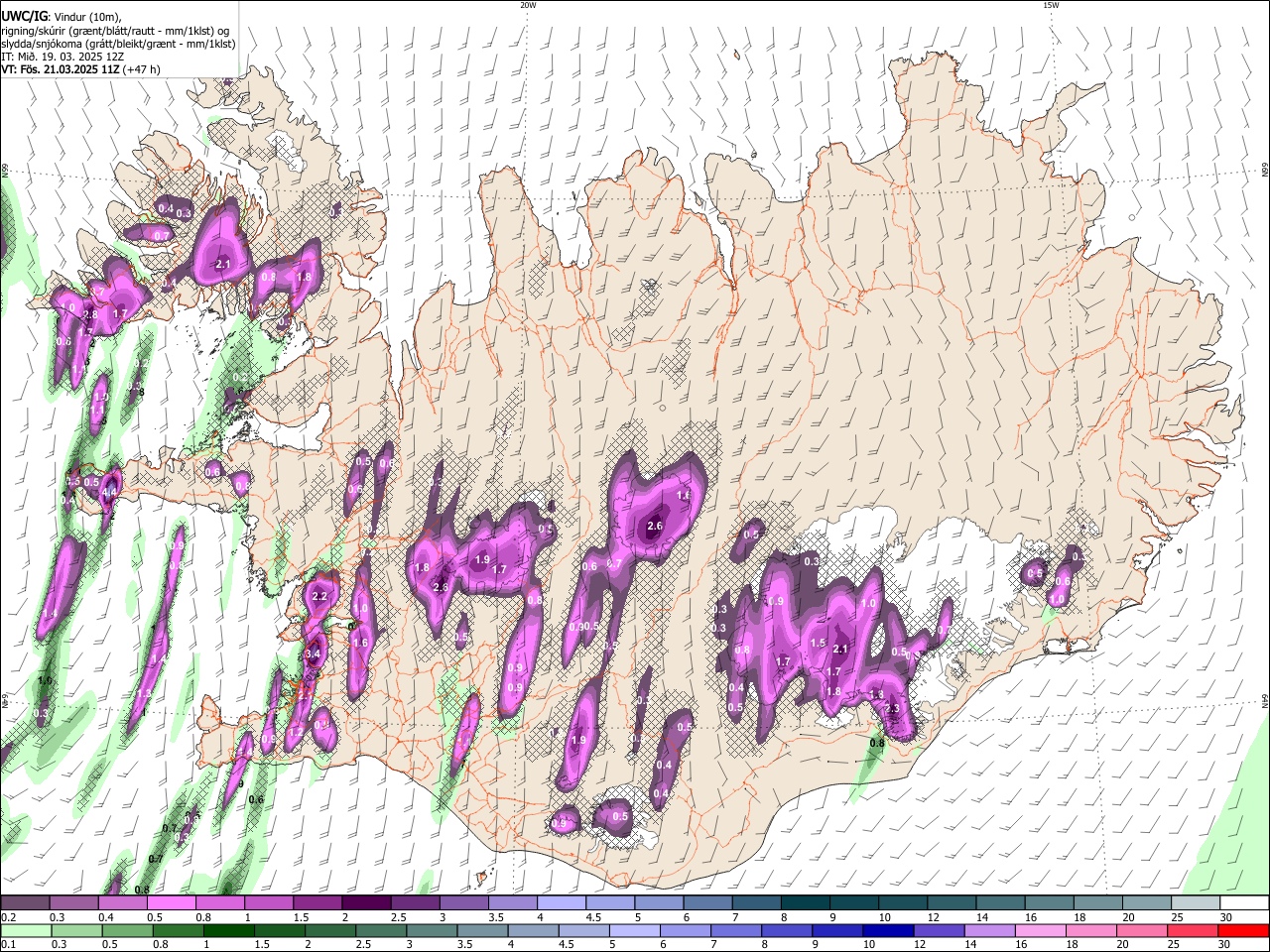Viewport: 1270px width, 952px height.
Task: Select the Vindur (10m) heading text
Action: 86,17
